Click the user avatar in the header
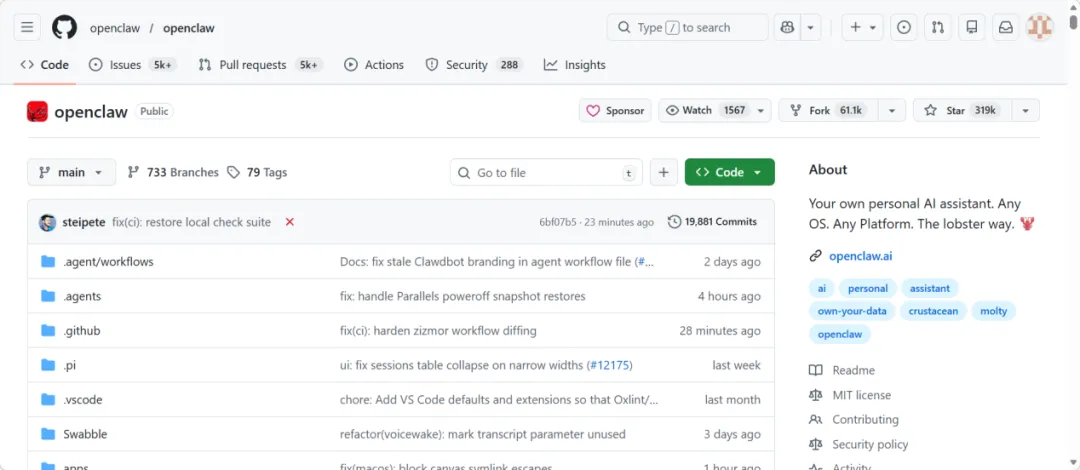The width and height of the screenshot is (1080, 470). (1040, 27)
